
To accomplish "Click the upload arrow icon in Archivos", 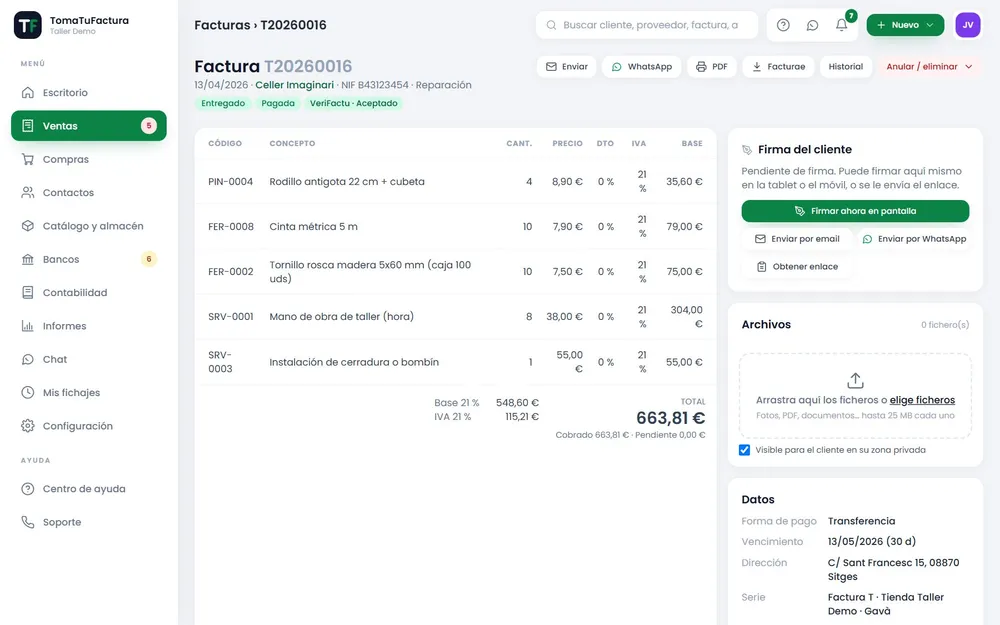I will 855,381.
